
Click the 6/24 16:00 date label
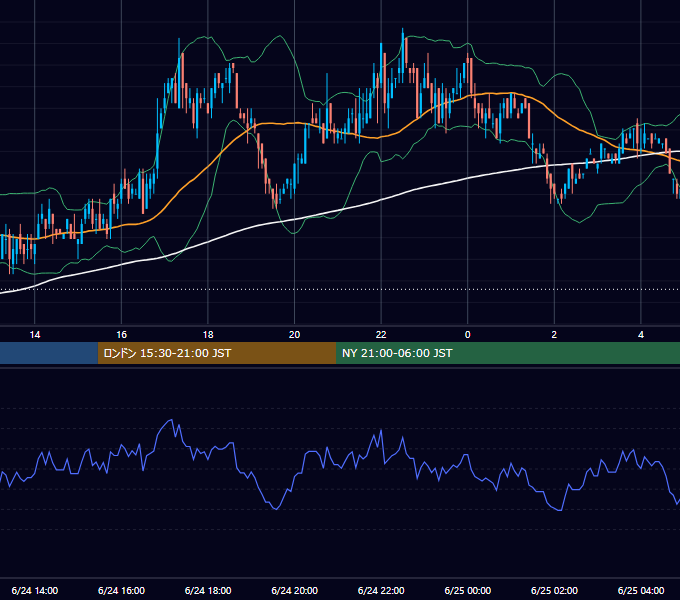121,590
